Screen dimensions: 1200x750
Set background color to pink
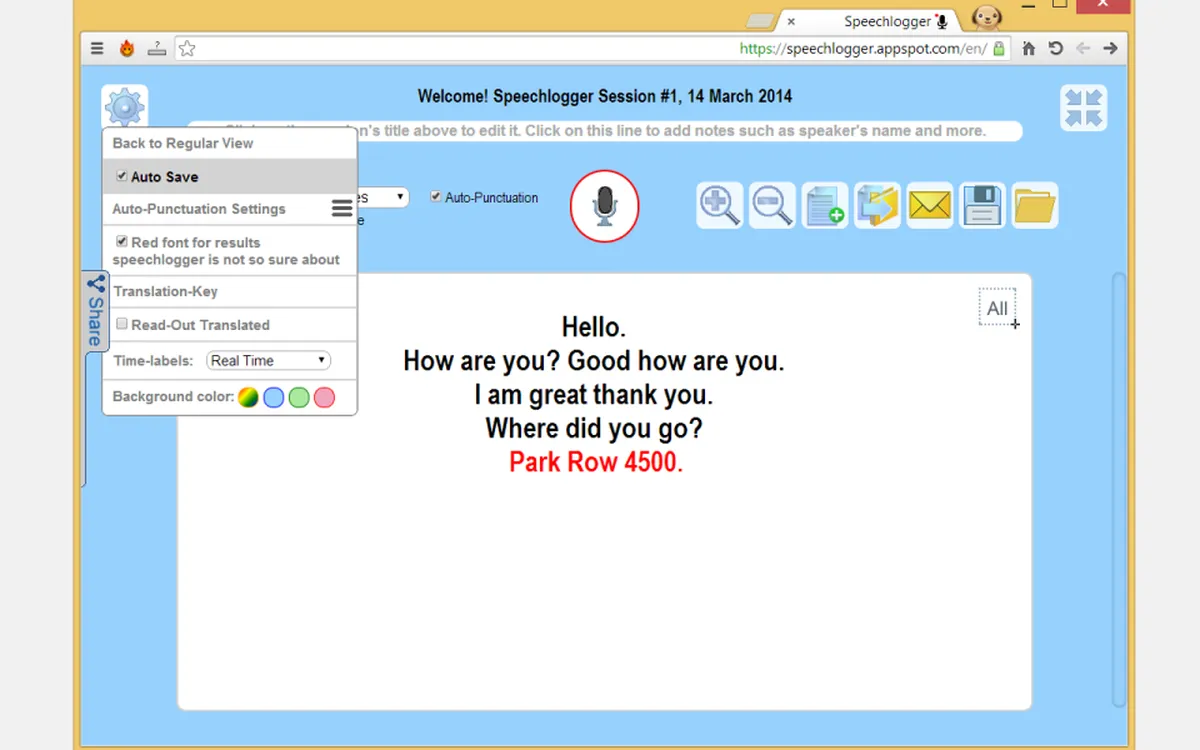[x=324, y=397]
